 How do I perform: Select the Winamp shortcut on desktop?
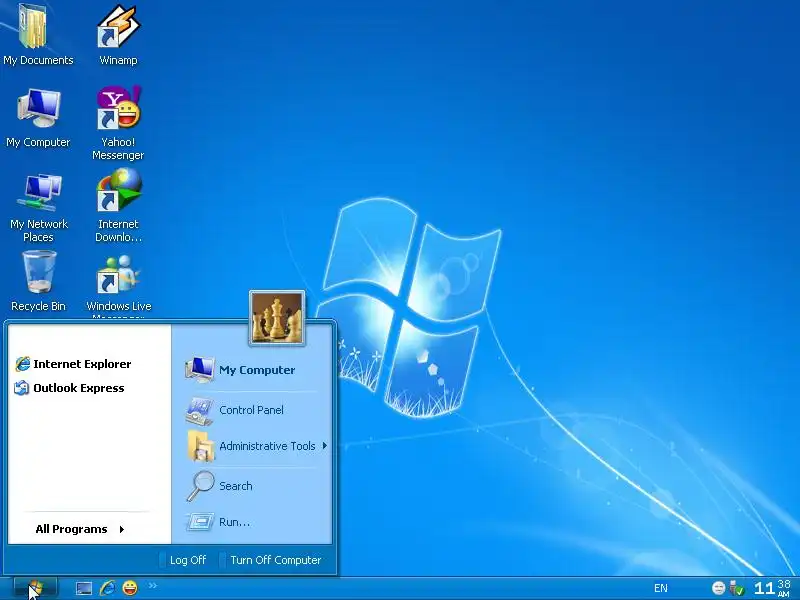coord(118,34)
